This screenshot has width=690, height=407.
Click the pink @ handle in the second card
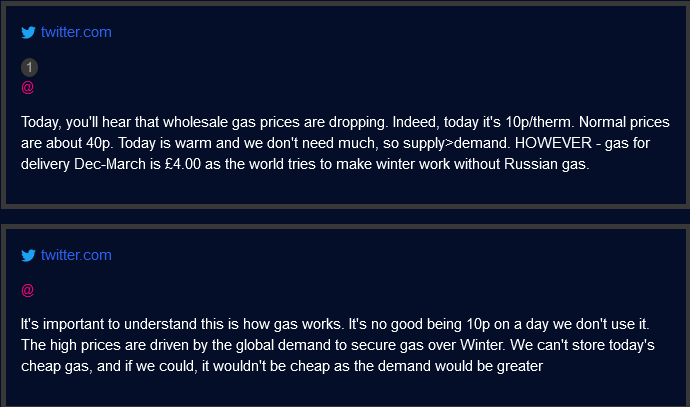point(27,290)
